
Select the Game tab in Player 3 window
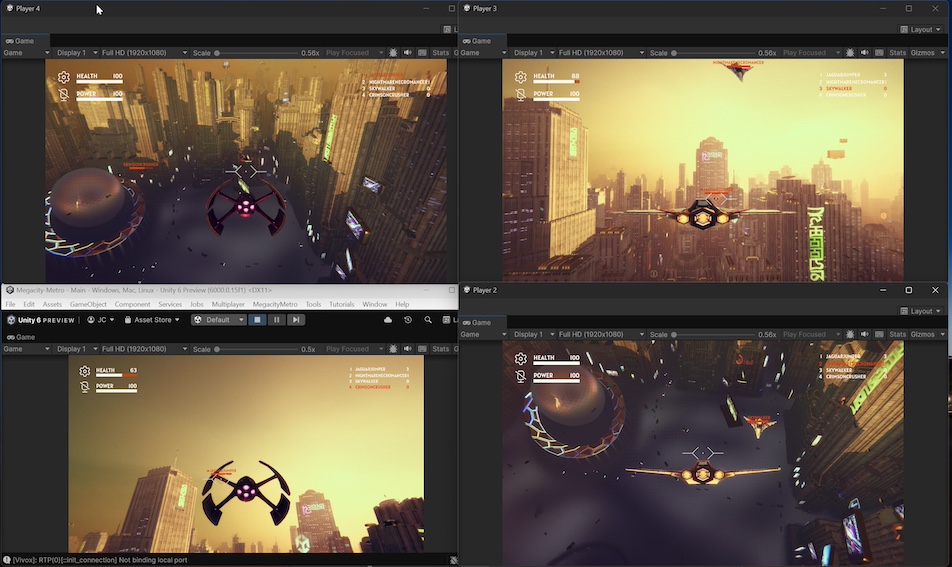coord(477,41)
